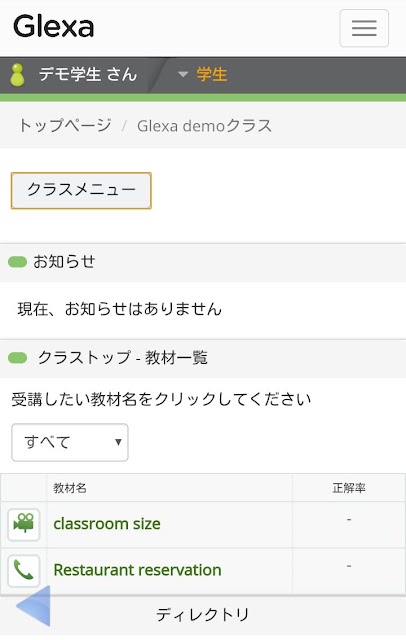Click the video camera icon for classroom size

pyautogui.click(x=24, y=524)
